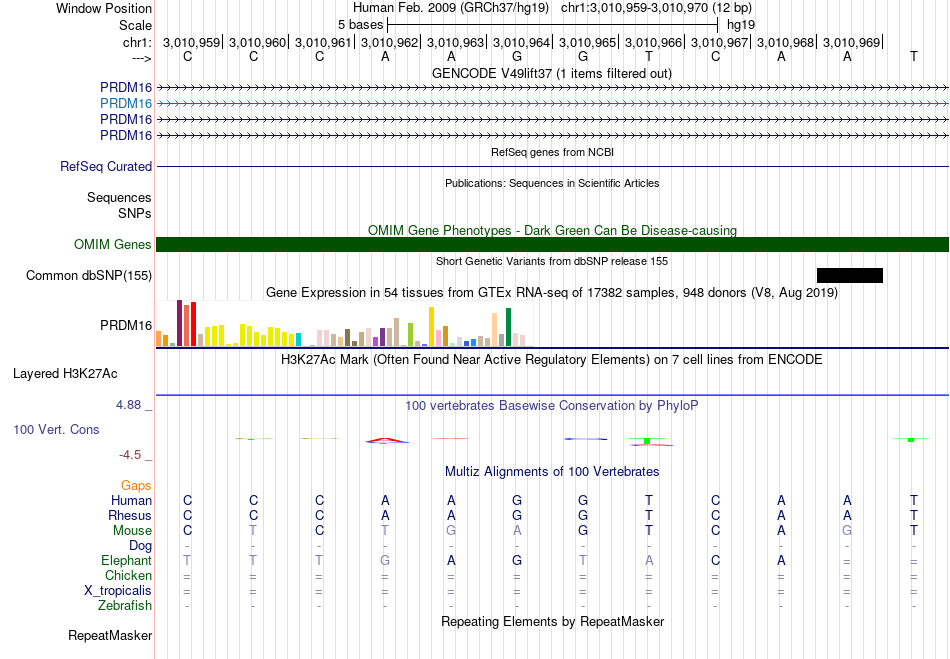This screenshot has height=659, width=950.
Task: Click the ---> sequence direction arrow
Action: 142,58
